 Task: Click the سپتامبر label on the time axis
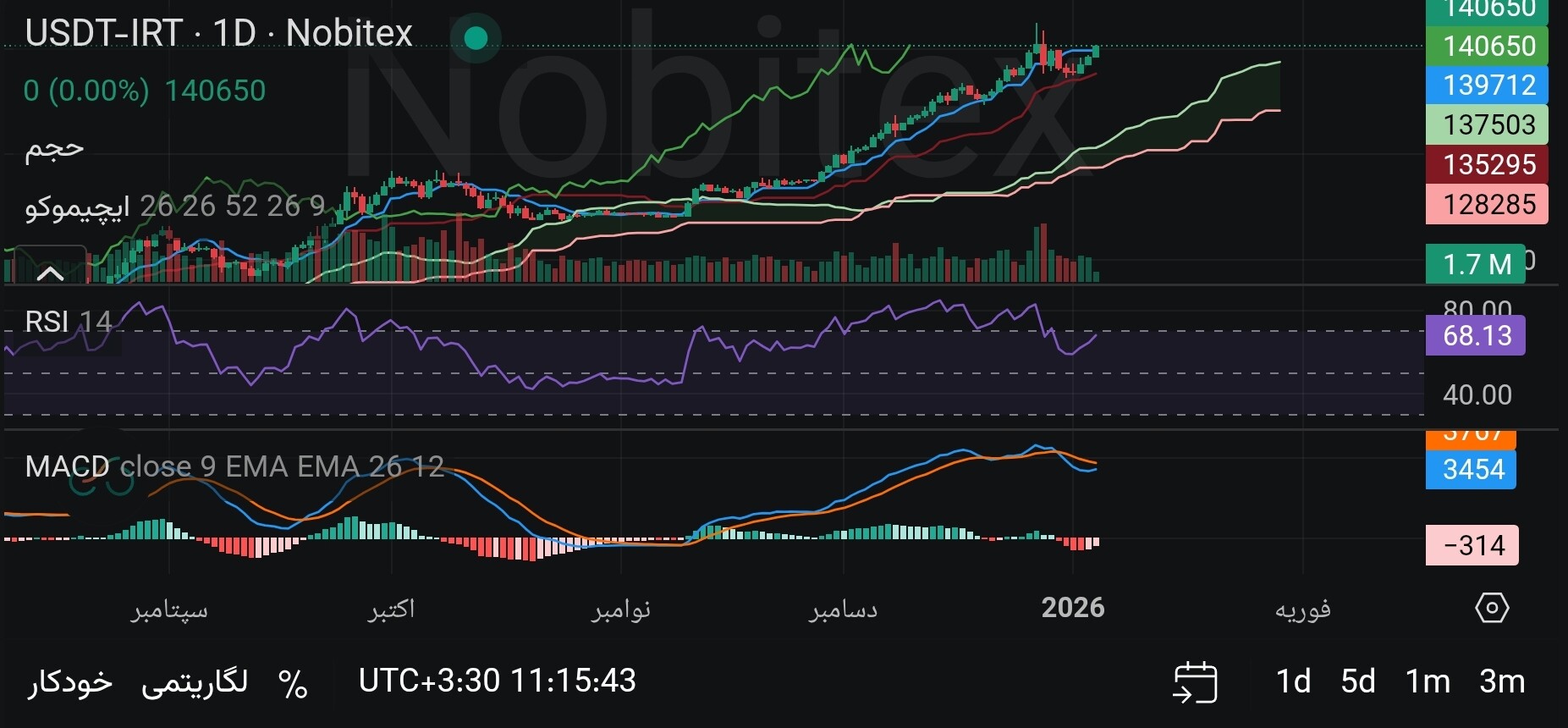click(169, 609)
